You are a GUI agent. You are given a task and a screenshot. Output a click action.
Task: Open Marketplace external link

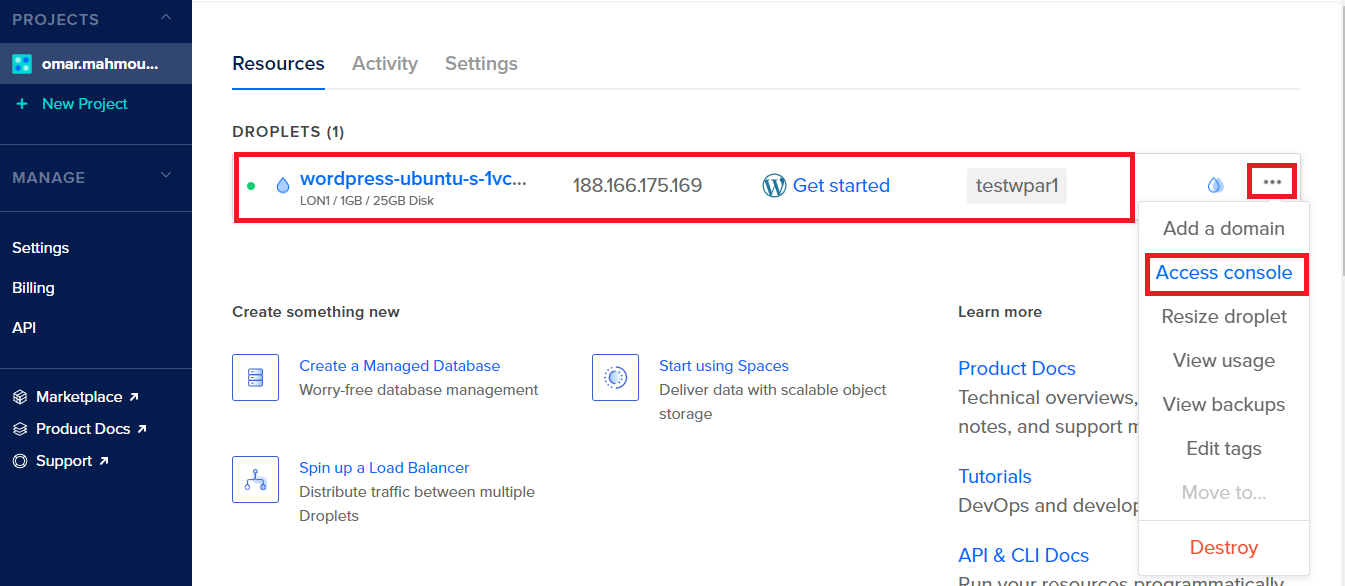(x=87, y=397)
